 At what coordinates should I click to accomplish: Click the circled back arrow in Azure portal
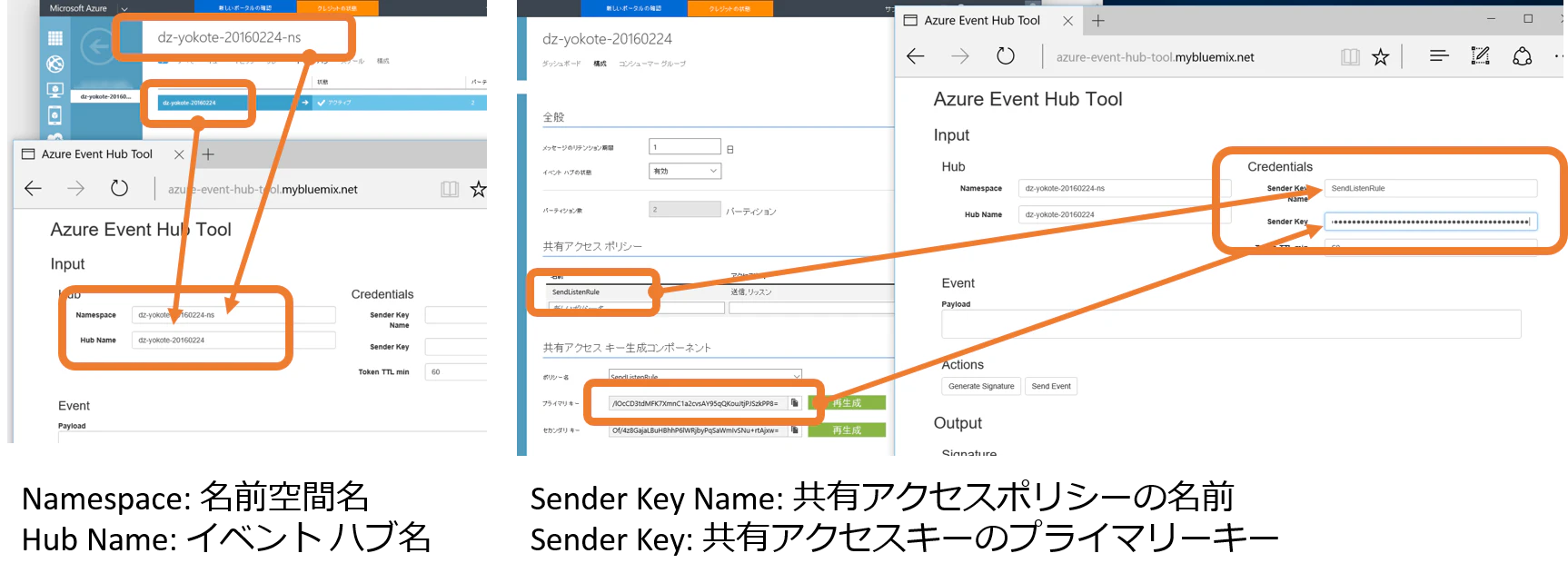(x=97, y=46)
